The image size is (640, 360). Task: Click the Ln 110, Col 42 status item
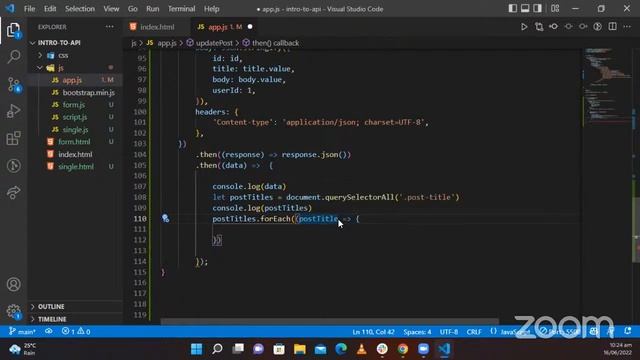[x=373, y=332]
